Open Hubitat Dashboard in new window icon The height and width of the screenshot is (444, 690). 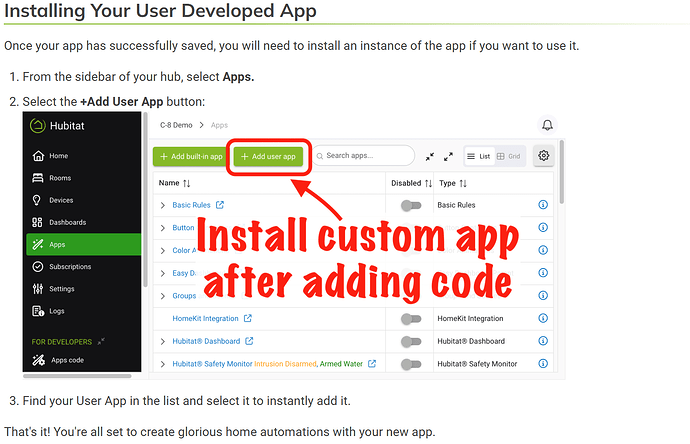(x=249, y=341)
